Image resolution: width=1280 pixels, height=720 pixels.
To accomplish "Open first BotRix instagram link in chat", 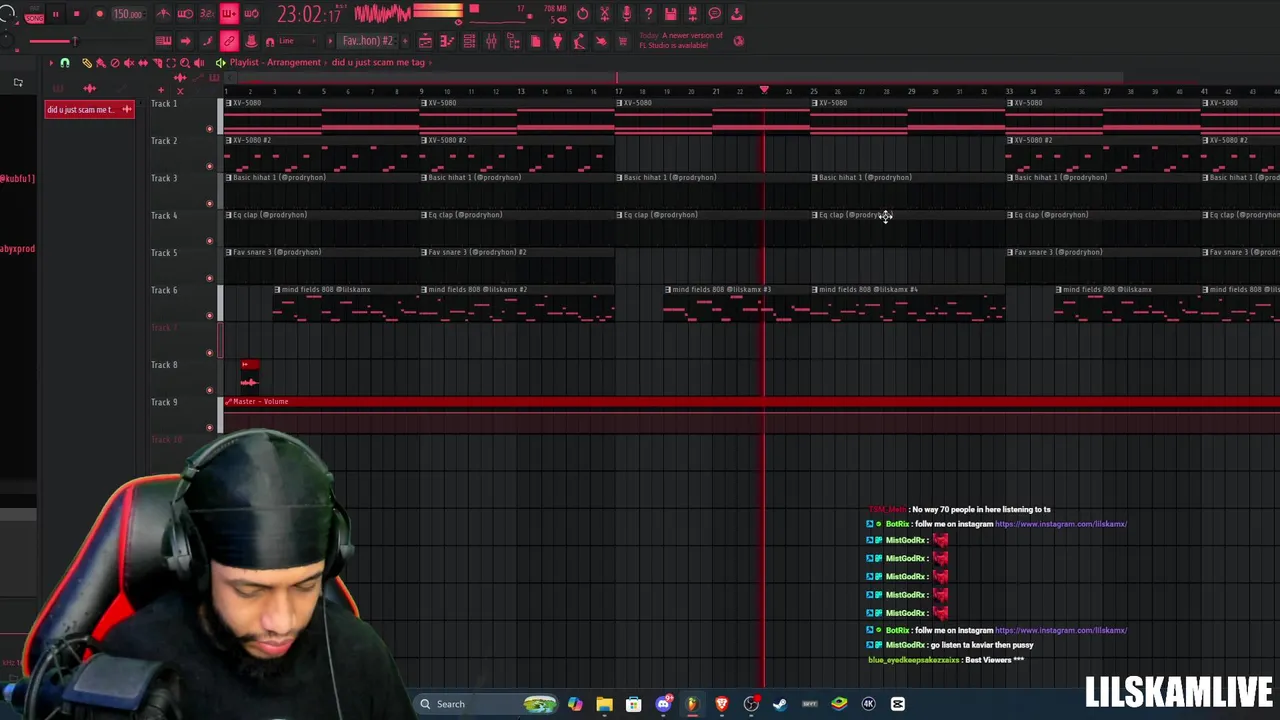I will point(1061,524).
